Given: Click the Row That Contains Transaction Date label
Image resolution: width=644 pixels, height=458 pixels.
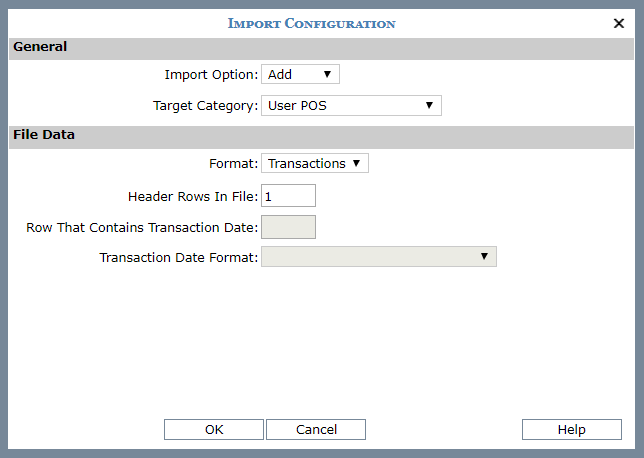Looking at the screenshot, I should click(142, 227).
